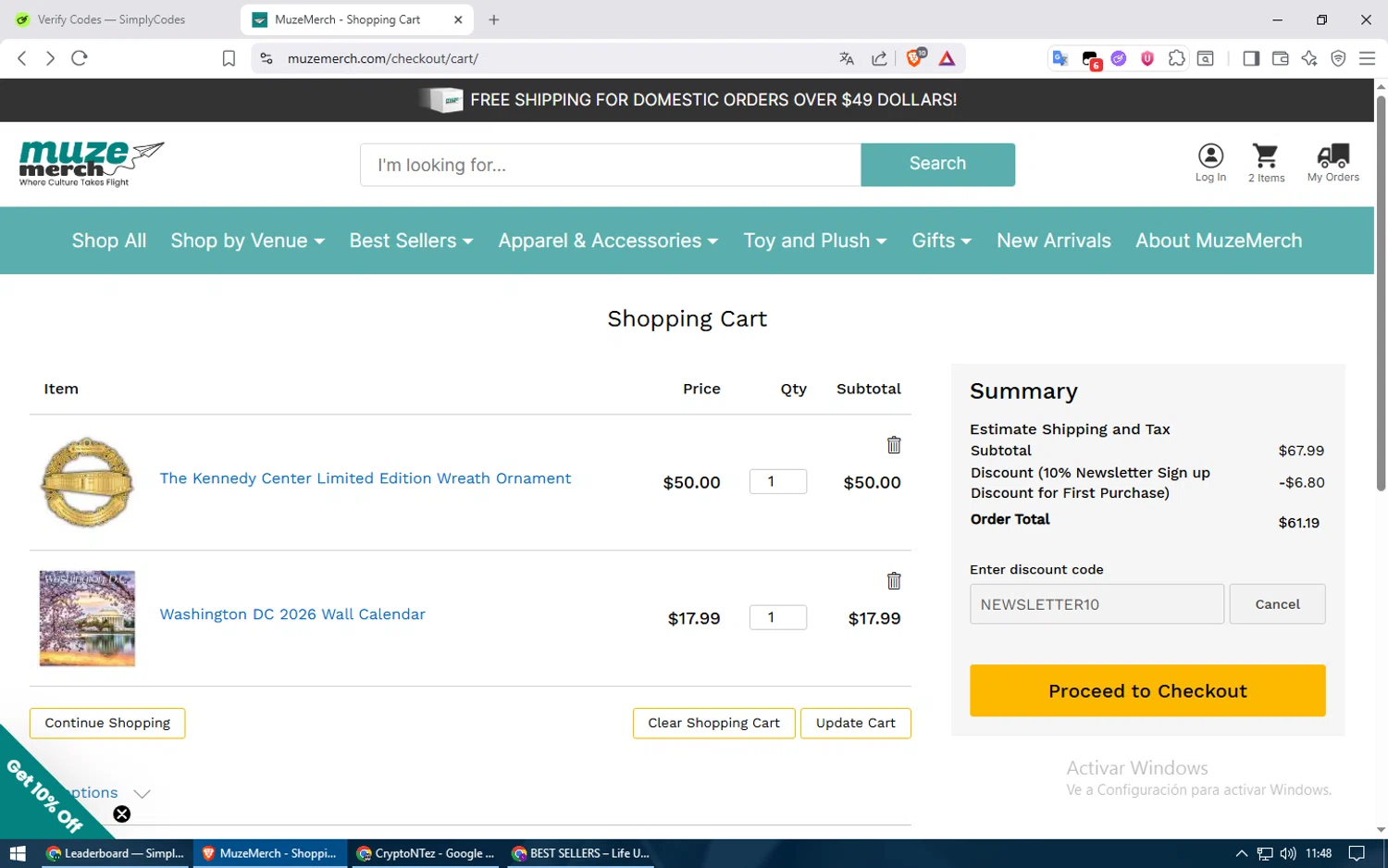This screenshot has height=868, width=1388.
Task: Open the Brave Rewards triangle icon
Action: coord(947,58)
